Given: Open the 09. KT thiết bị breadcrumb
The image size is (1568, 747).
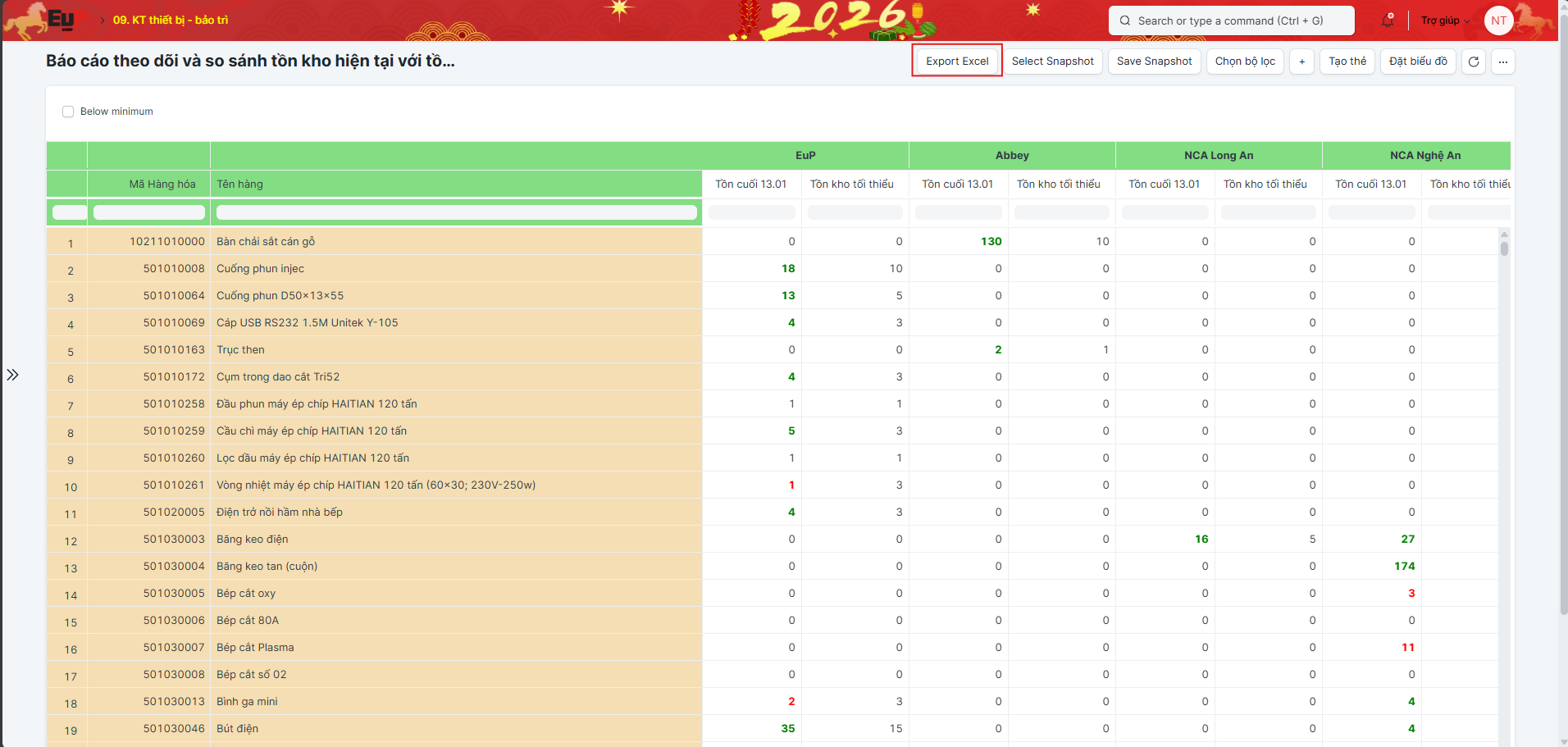Looking at the screenshot, I should [x=171, y=20].
